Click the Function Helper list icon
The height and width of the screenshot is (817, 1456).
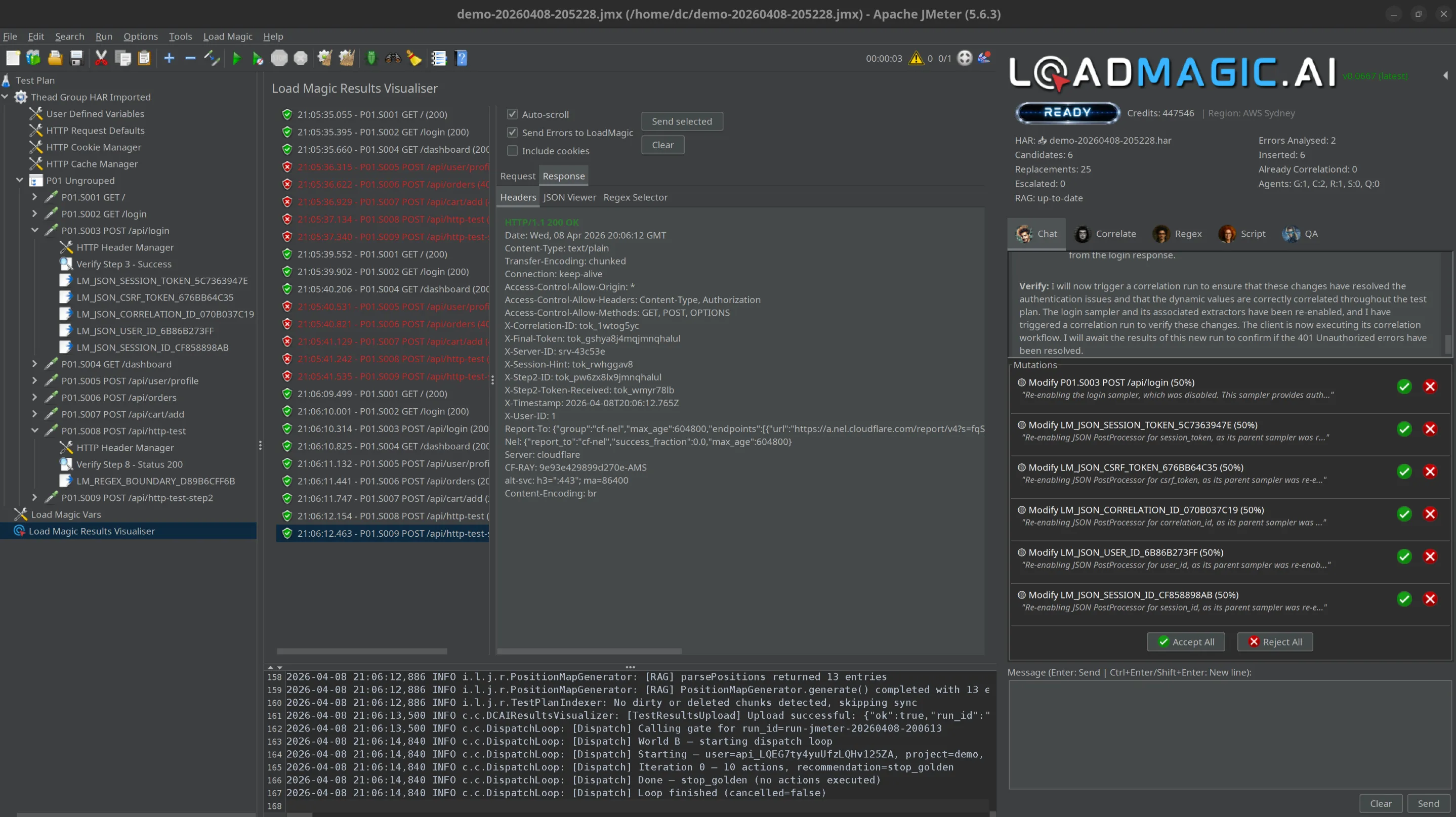439,58
